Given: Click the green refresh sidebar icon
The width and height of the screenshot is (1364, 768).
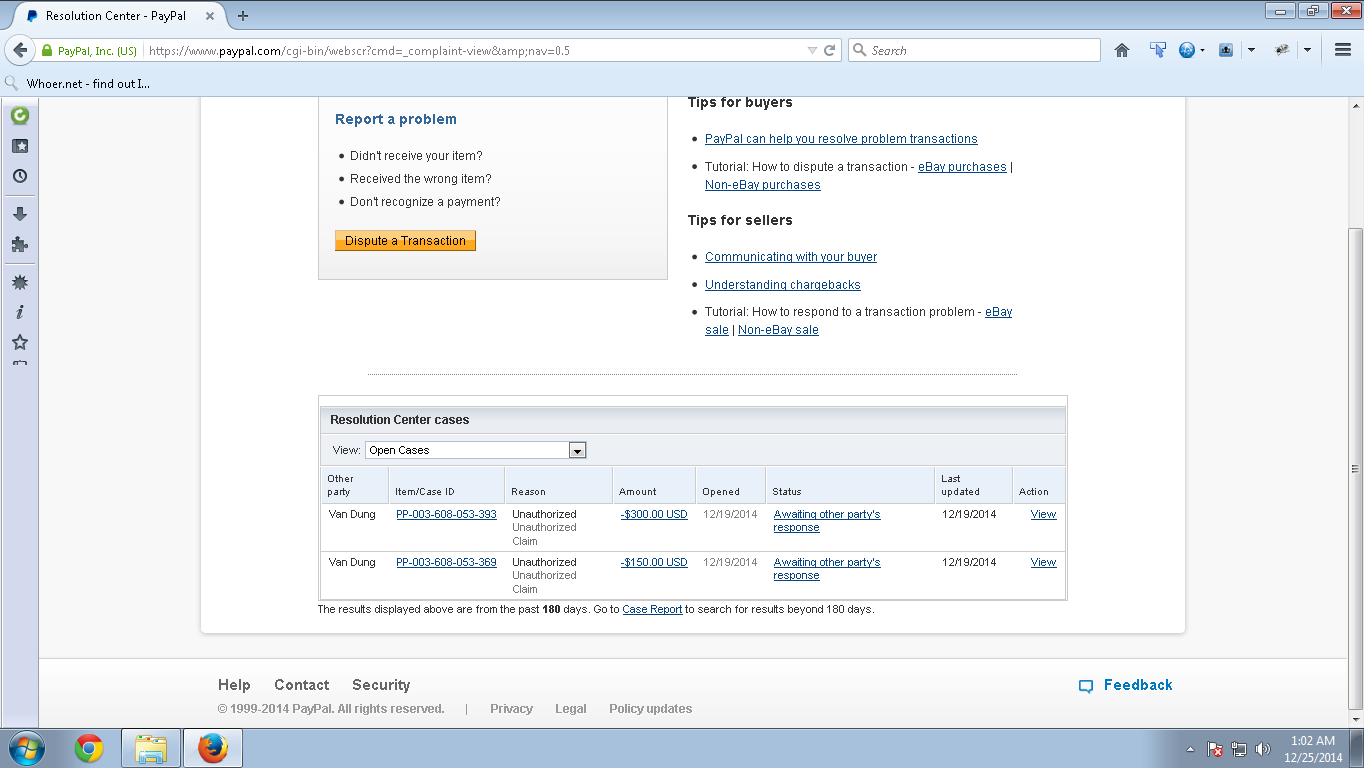Looking at the screenshot, I should click(x=20, y=115).
